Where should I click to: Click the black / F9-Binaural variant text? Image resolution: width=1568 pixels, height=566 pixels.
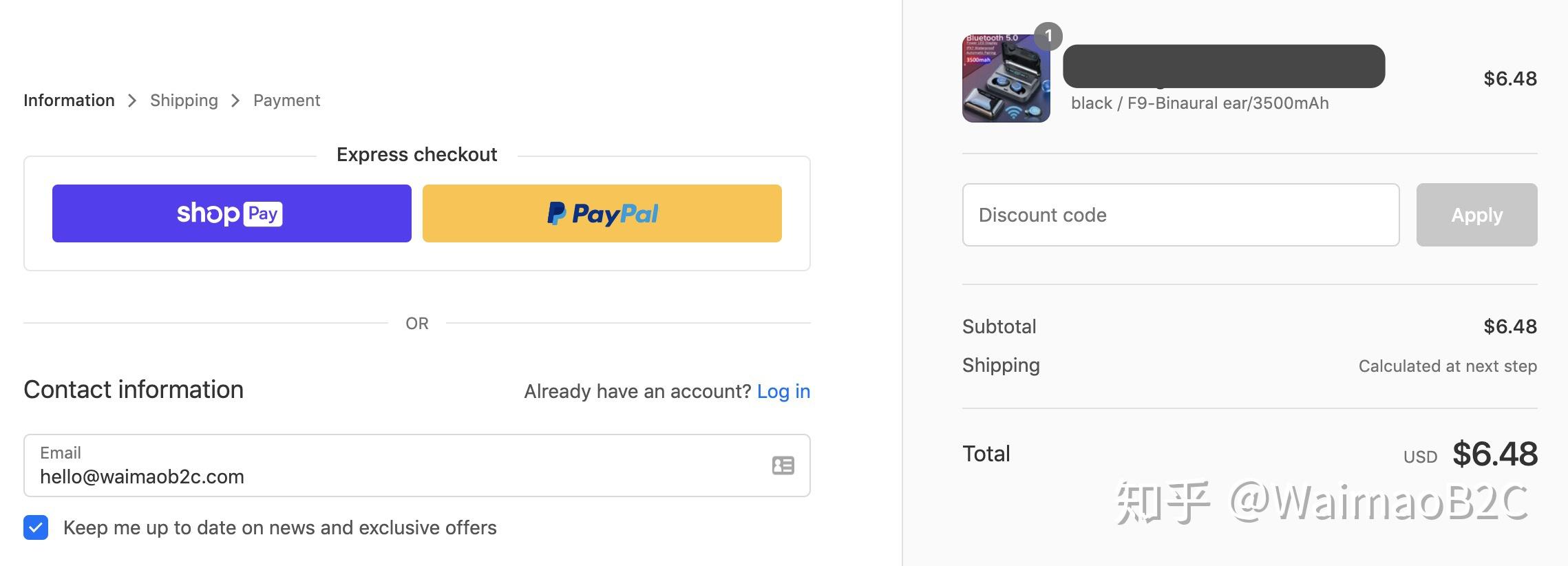coord(1199,103)
